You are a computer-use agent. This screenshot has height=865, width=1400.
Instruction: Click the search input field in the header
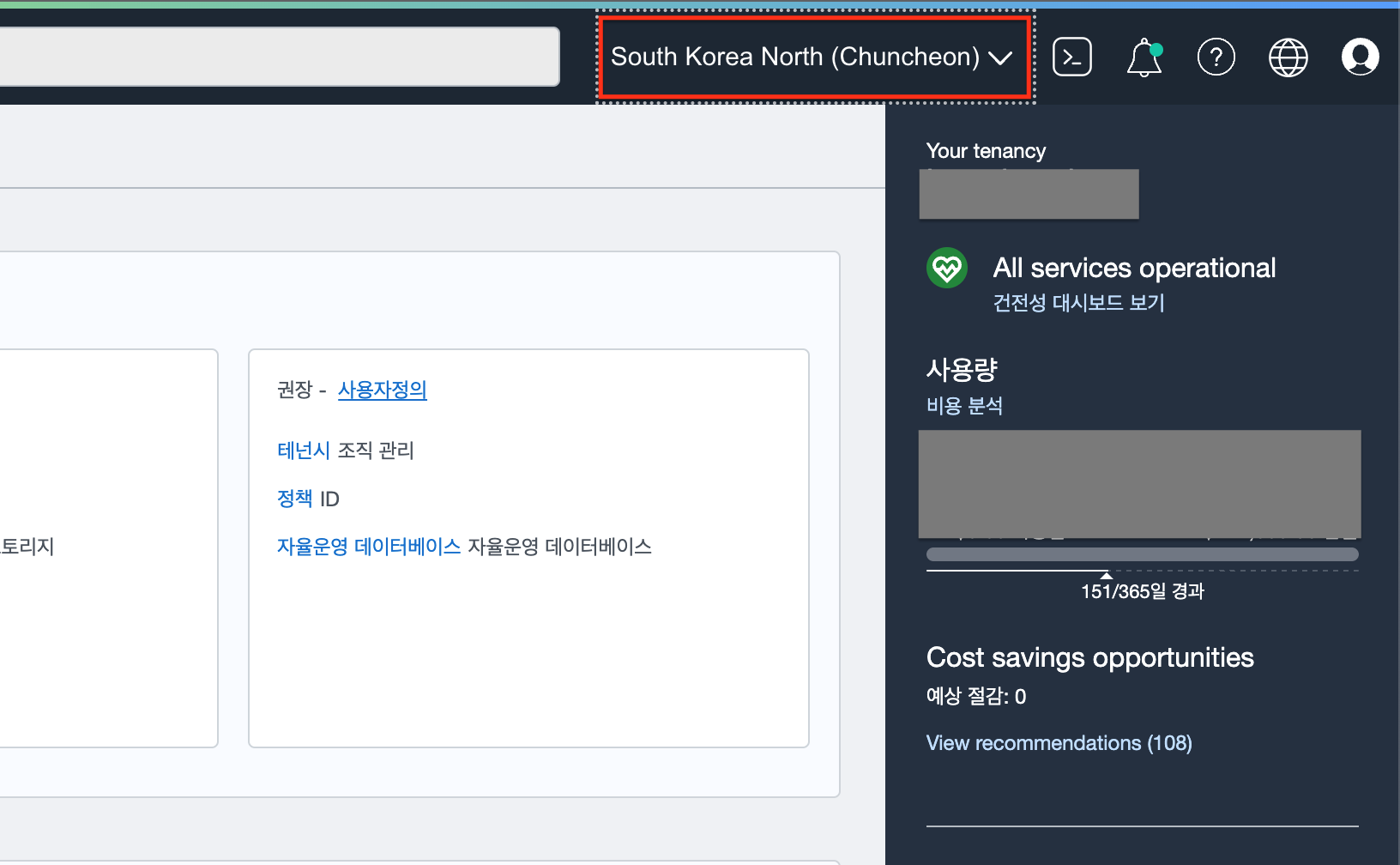[279, 57]
